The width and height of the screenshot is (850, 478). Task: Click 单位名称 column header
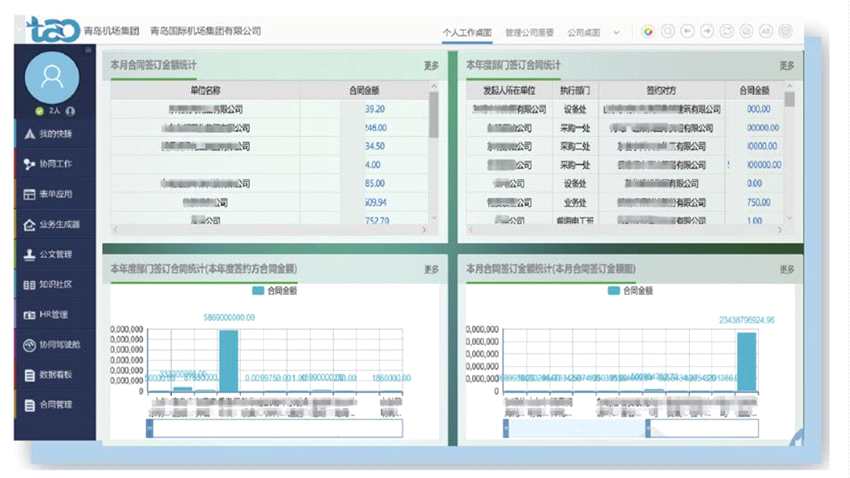(205, 91)
